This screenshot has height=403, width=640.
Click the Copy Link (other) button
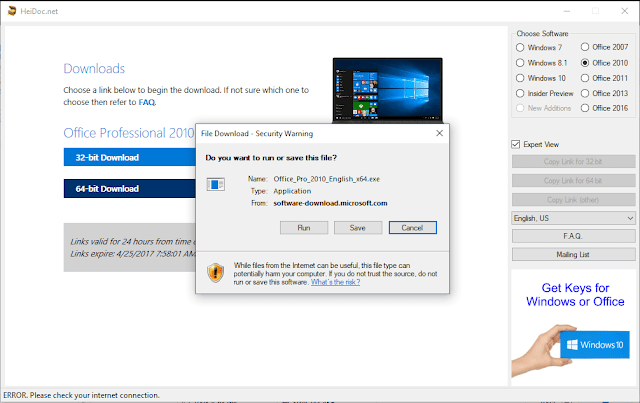click(573, 200)
